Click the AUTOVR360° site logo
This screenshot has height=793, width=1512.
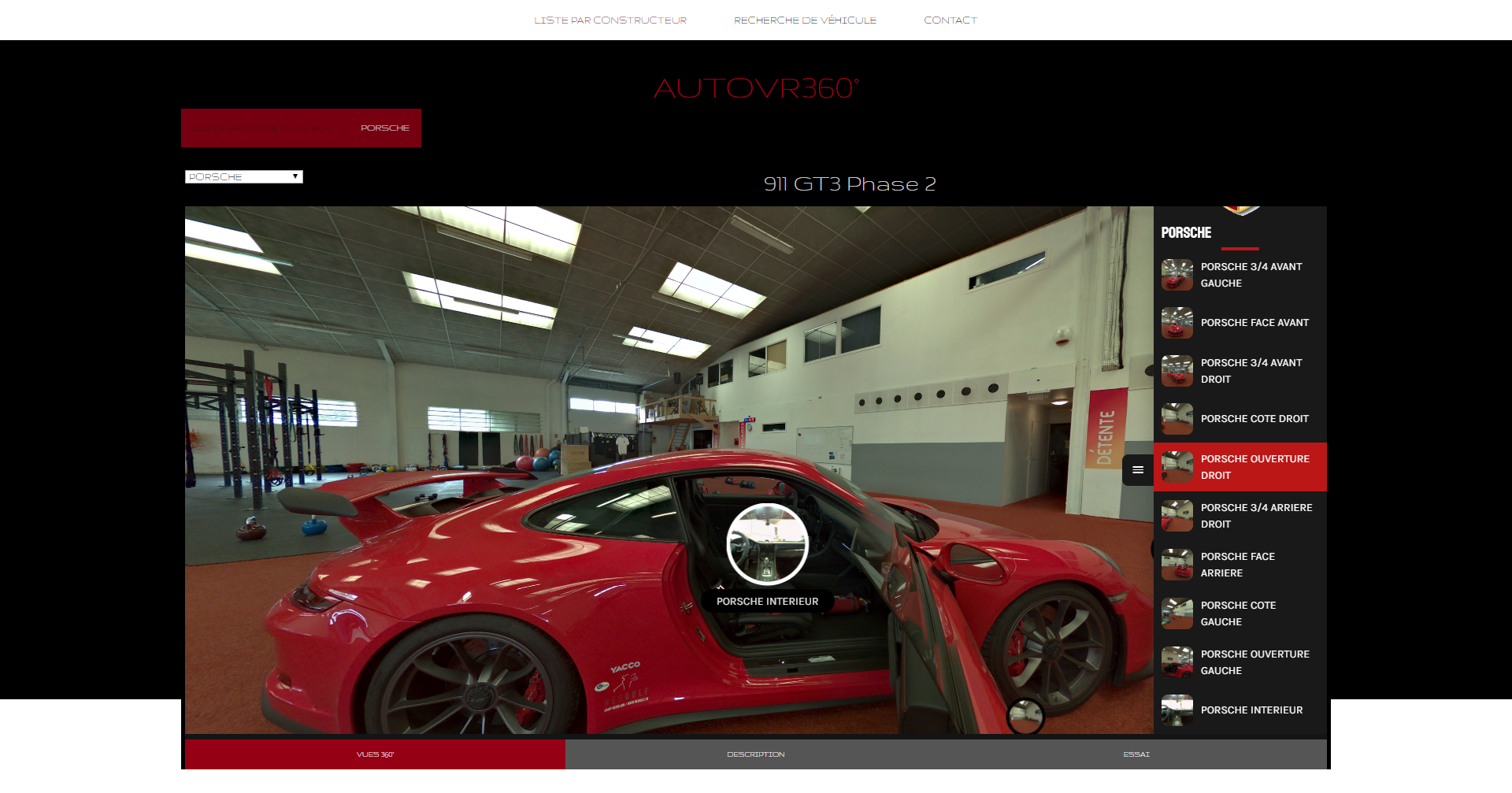pos(756,88)
